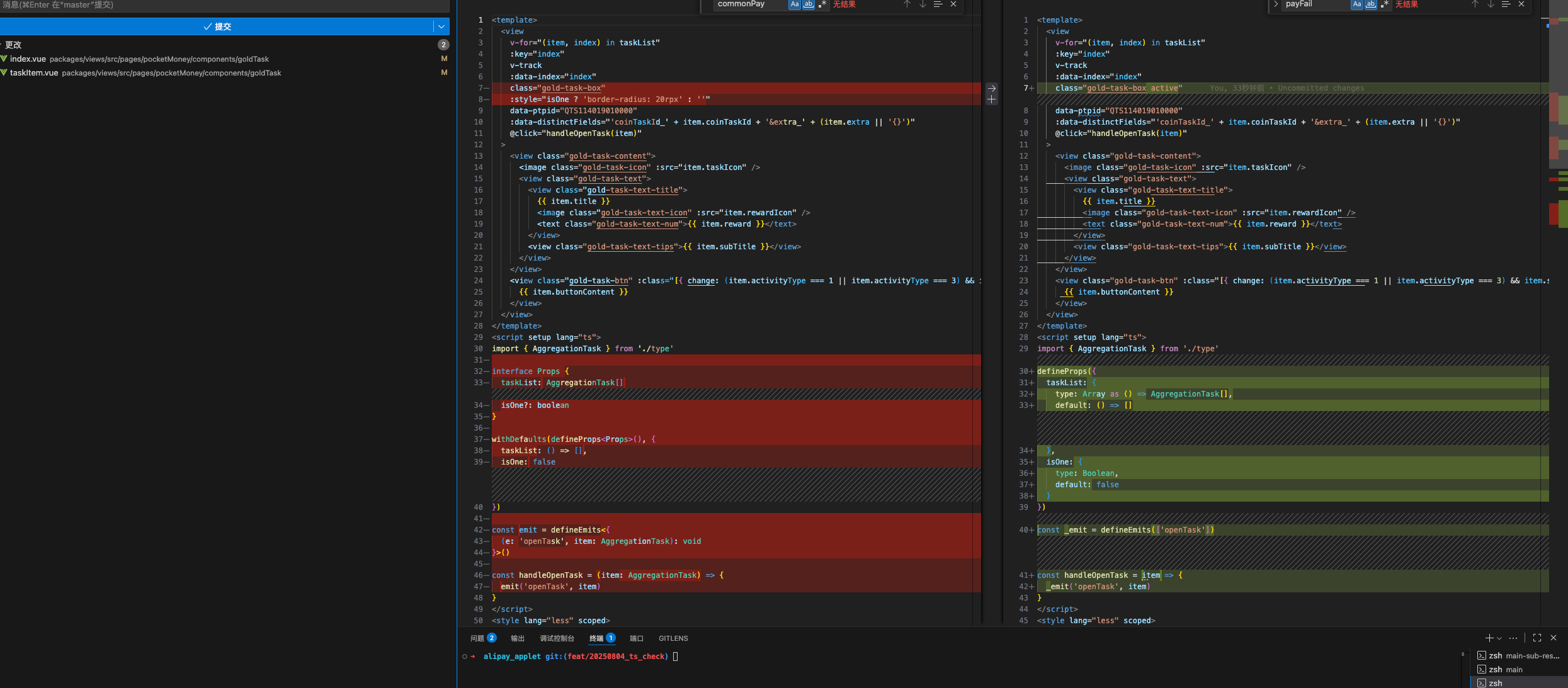Maximize the terminal panel size
The image size is (1568, 688).
pyautogui.click(x=1537, y=638)
